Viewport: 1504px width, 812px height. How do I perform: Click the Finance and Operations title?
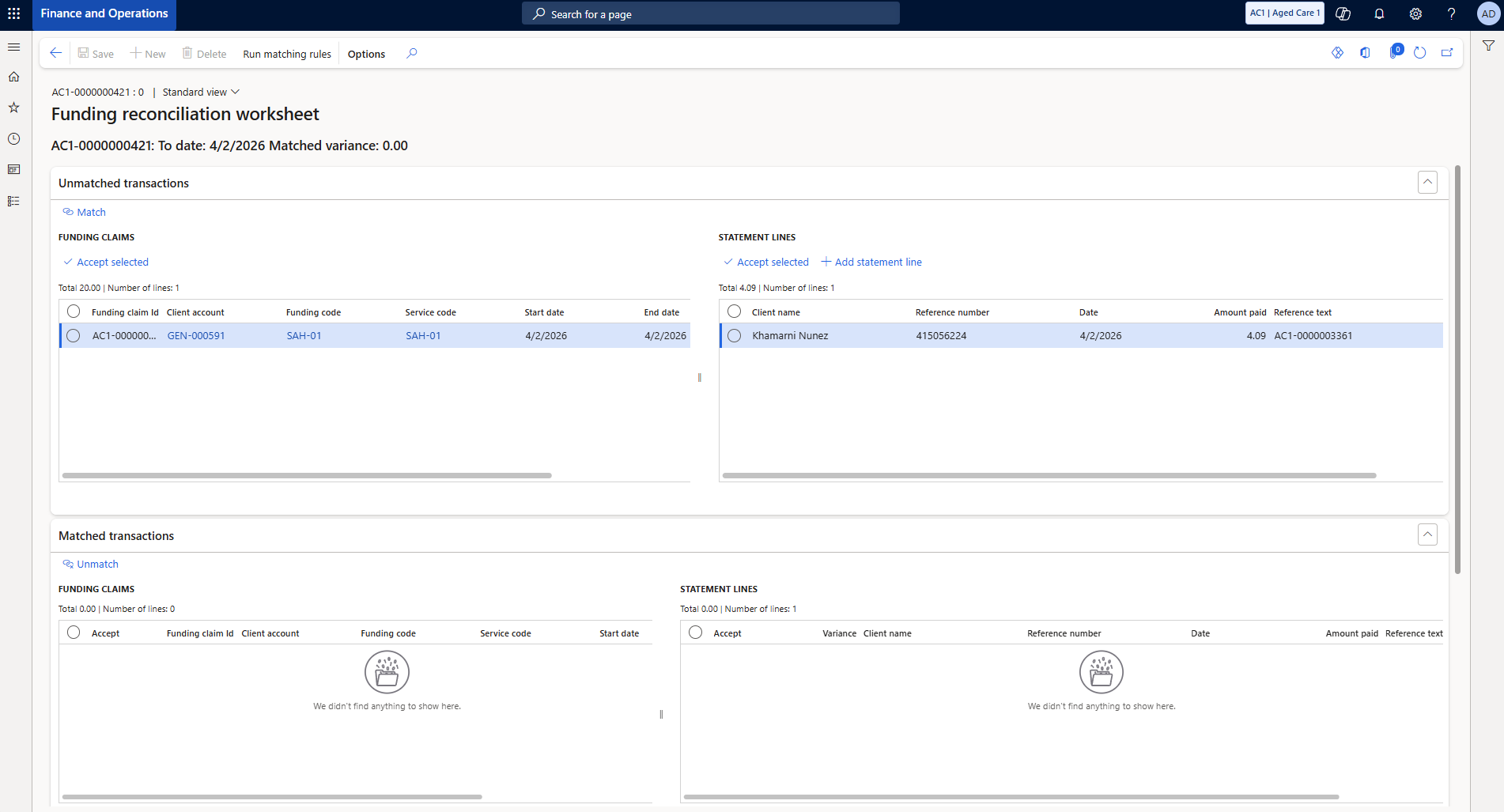click(x=104, y=13)
